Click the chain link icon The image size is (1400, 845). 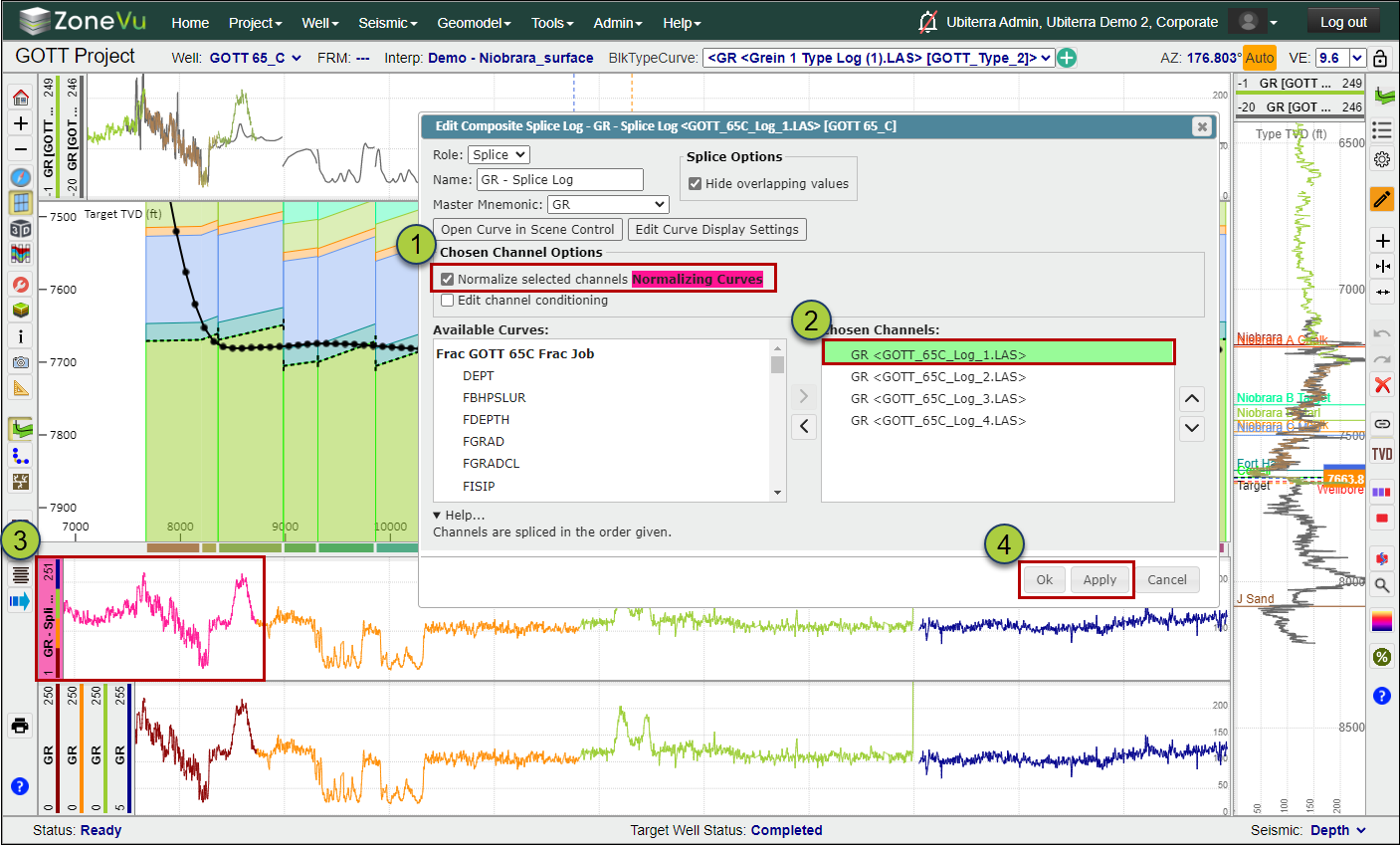tap(1382, 424)
